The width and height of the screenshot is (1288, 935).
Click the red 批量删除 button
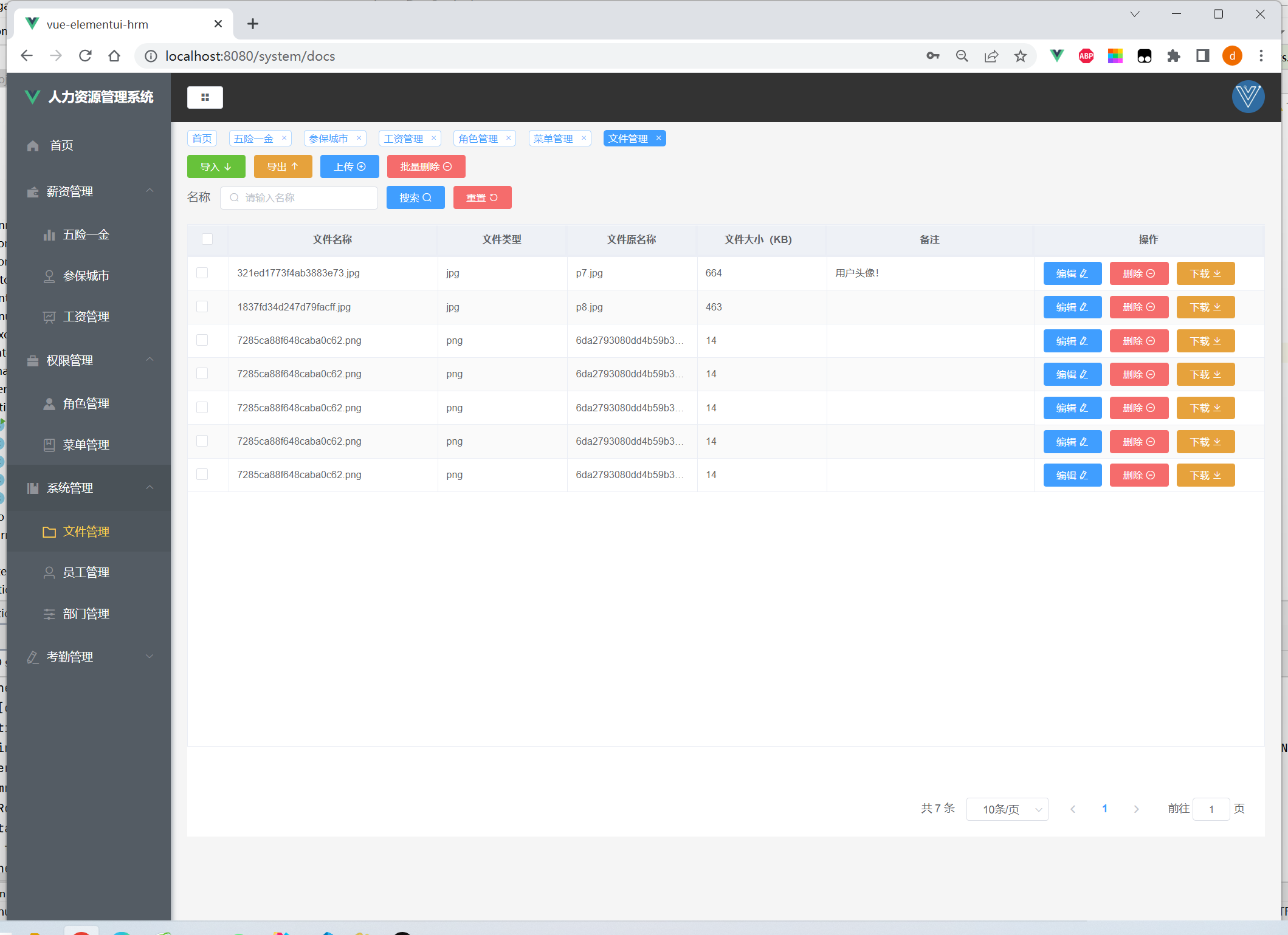pyautogui.click(x=425, y=167)
